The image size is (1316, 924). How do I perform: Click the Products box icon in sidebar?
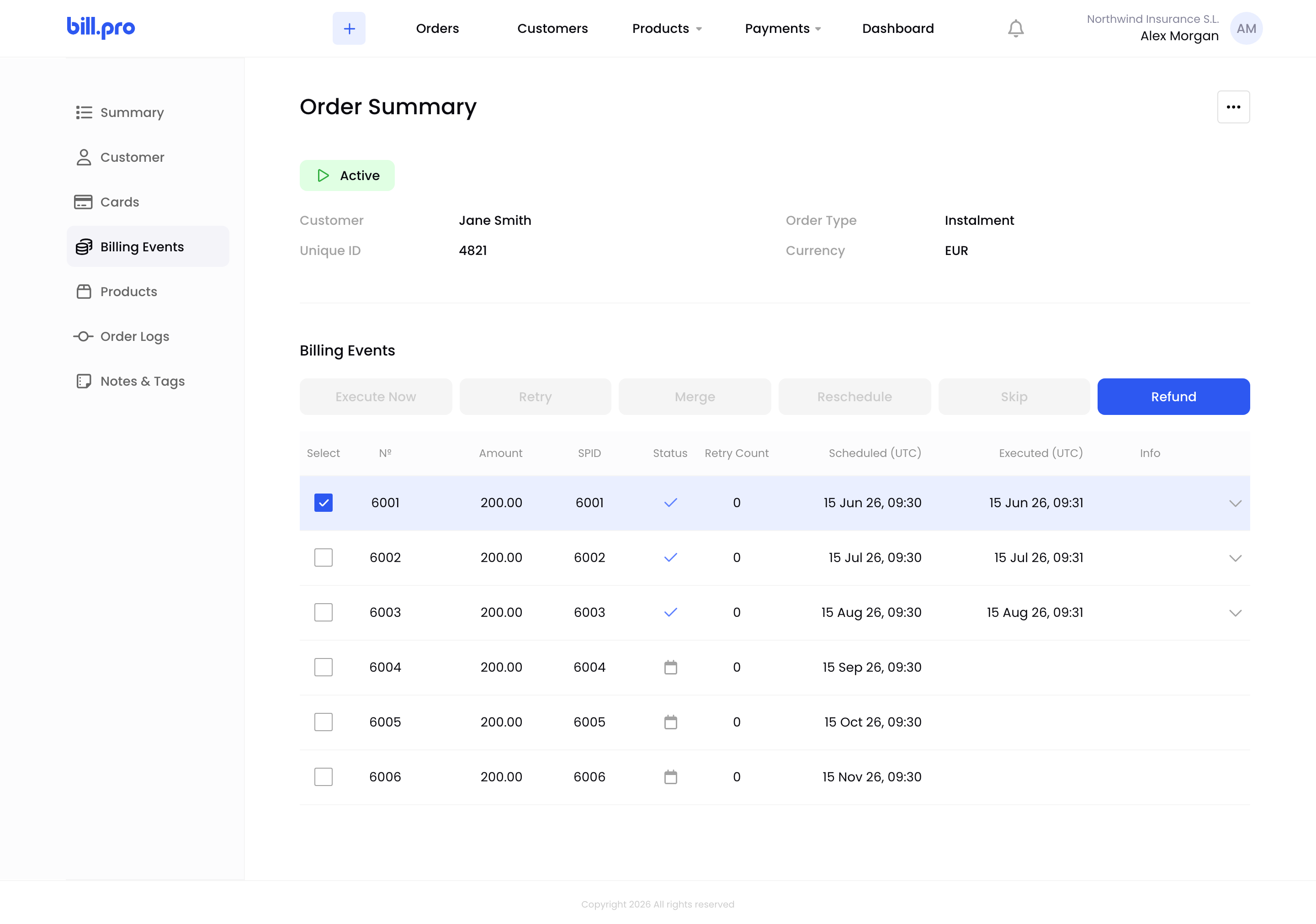[84, 292]
